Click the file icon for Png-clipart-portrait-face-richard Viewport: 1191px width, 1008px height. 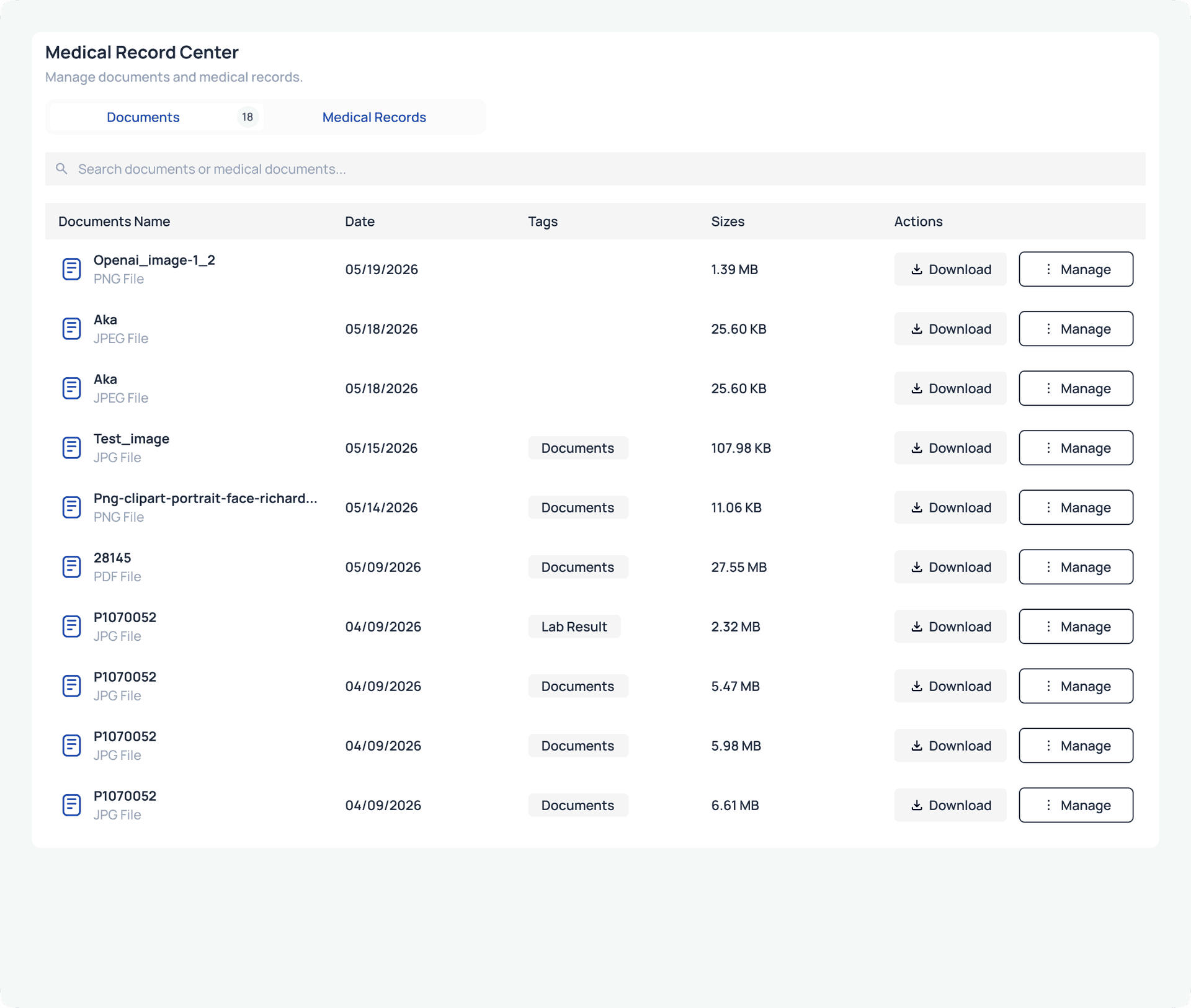point(71,507)
